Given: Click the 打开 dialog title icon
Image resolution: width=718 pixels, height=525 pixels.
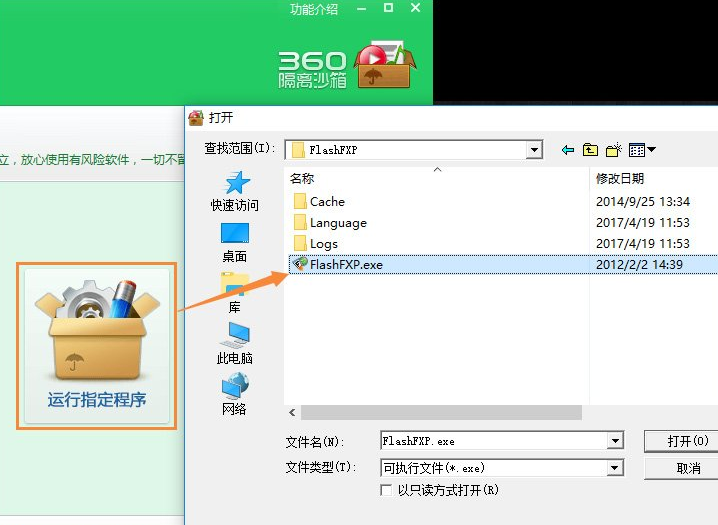Looking at the screenshot, I should coord(196,118).
